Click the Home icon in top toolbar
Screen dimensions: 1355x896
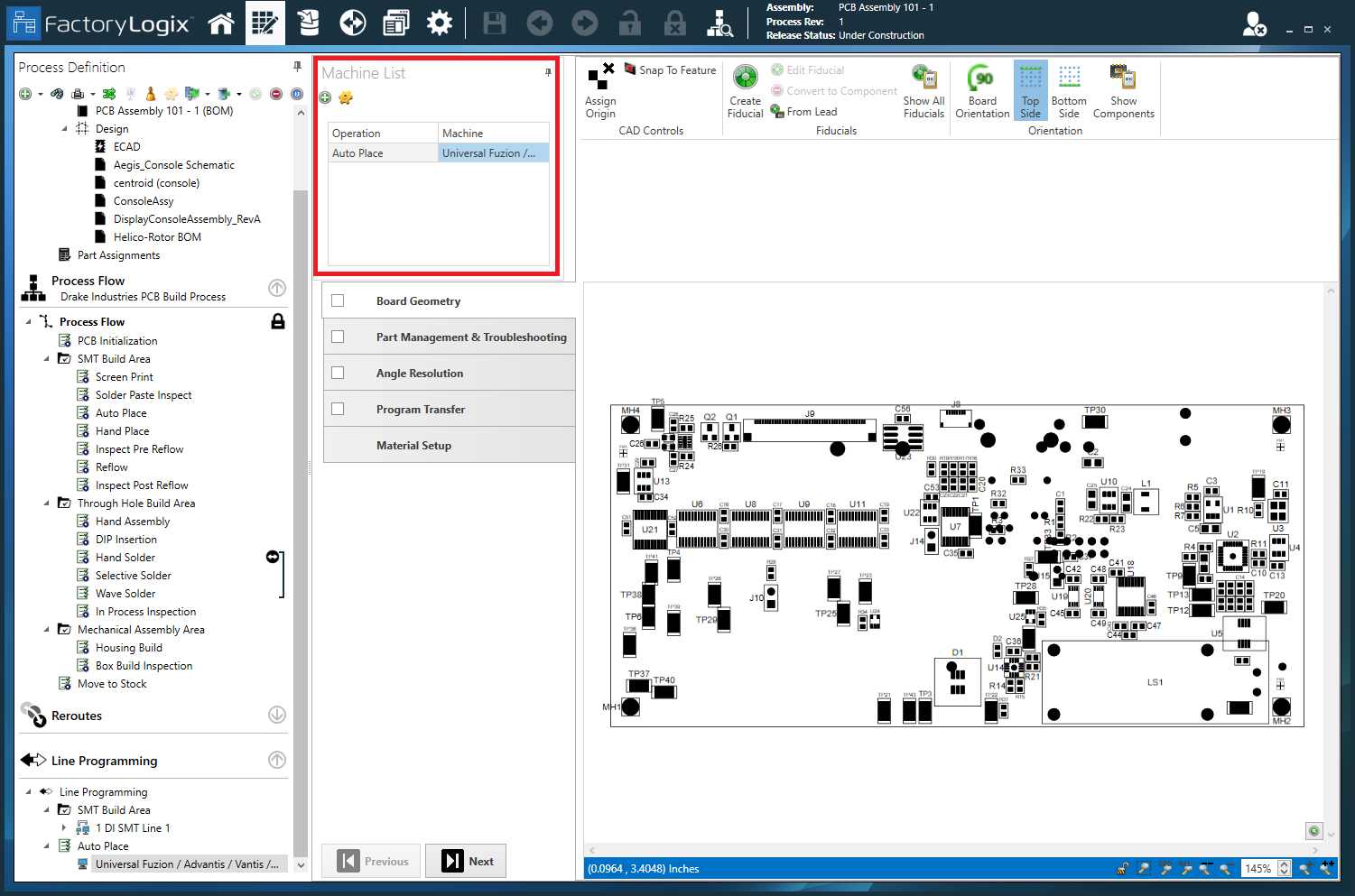click(221, 23)
